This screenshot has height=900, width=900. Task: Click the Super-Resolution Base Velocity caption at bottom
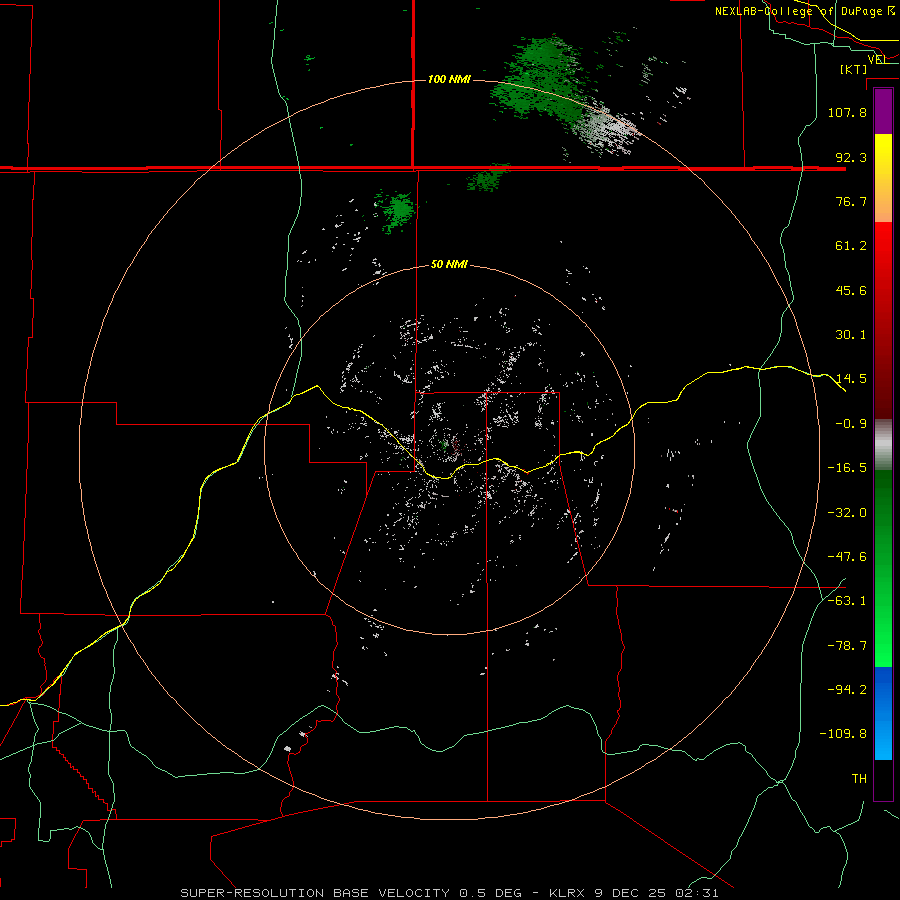click(449, 893)
